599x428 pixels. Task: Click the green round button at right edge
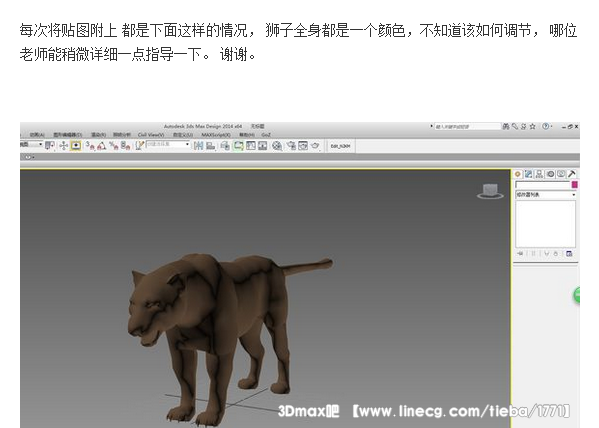tap(576, 295)
